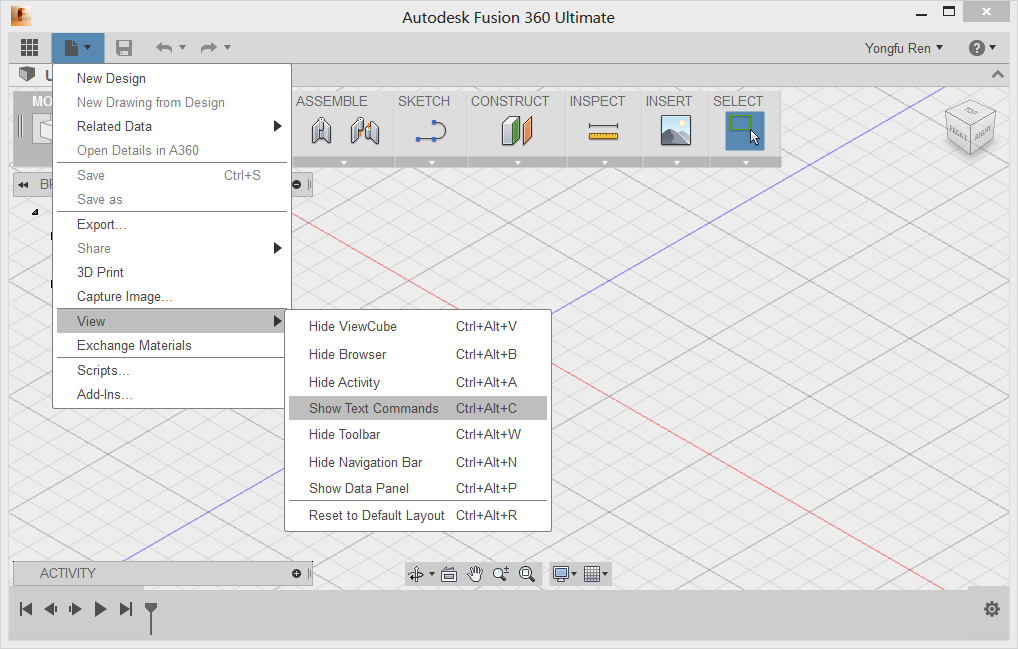Toggle Show Data Panel option
The height and width of the screenshot is (649, 1018).
click(x=418, y=488)
